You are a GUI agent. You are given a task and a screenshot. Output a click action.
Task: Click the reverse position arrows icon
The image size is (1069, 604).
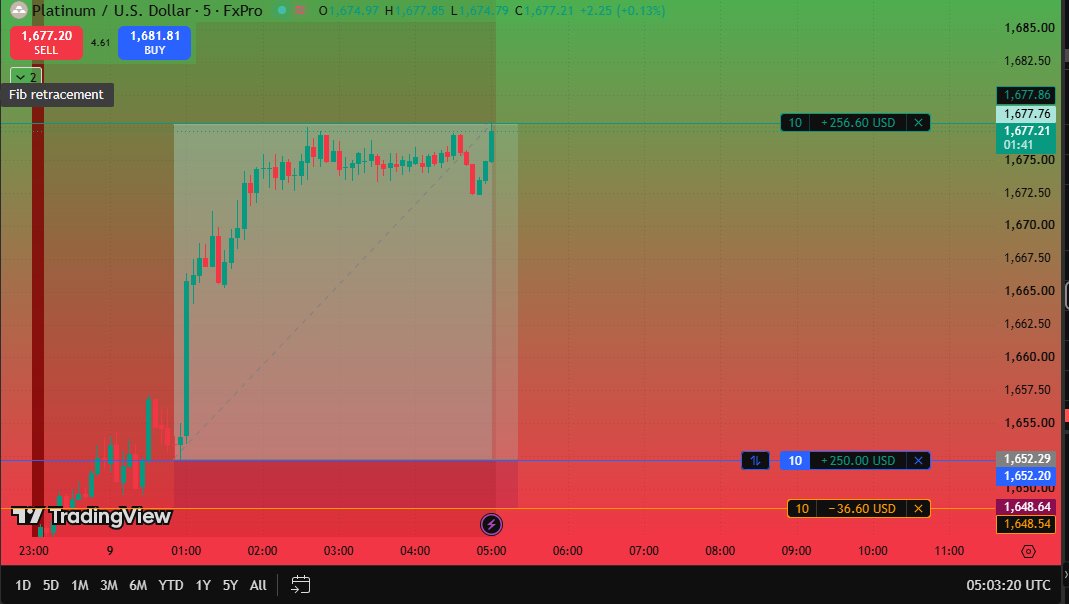click(755, 461)
